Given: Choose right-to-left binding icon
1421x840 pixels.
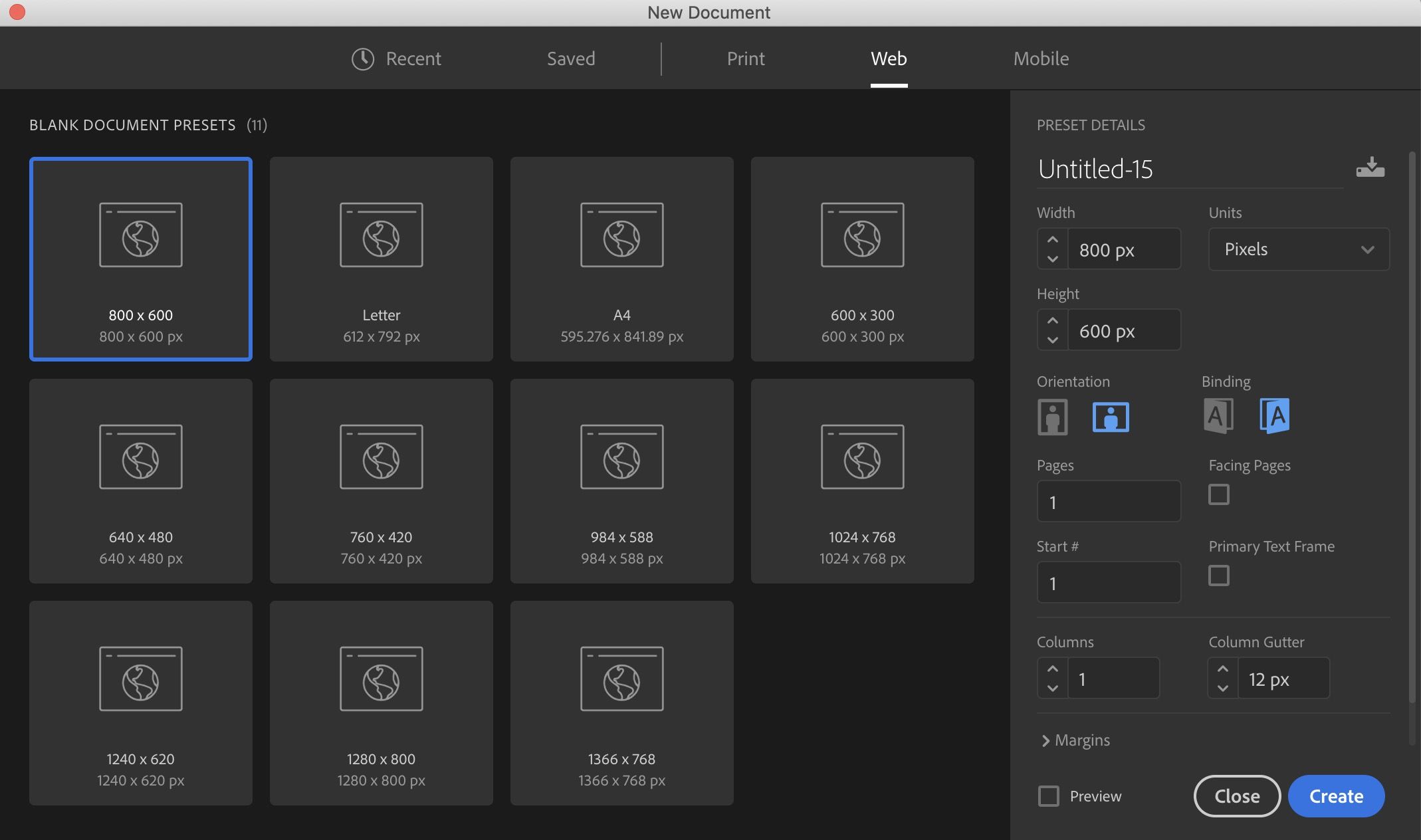Looking at the screenshot, I should [1275, 416].
